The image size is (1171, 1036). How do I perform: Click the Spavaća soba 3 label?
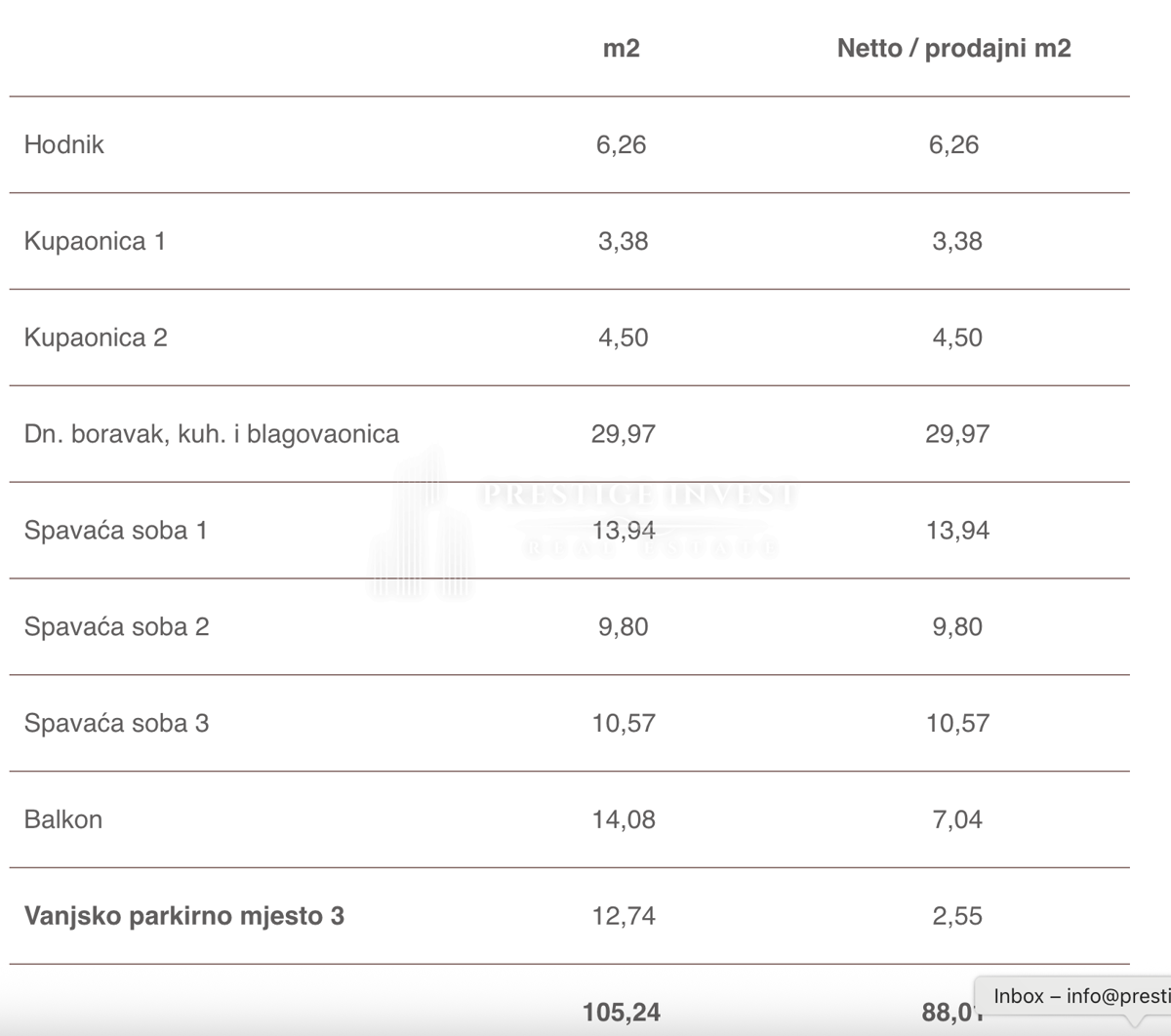(x=117, y=723)
